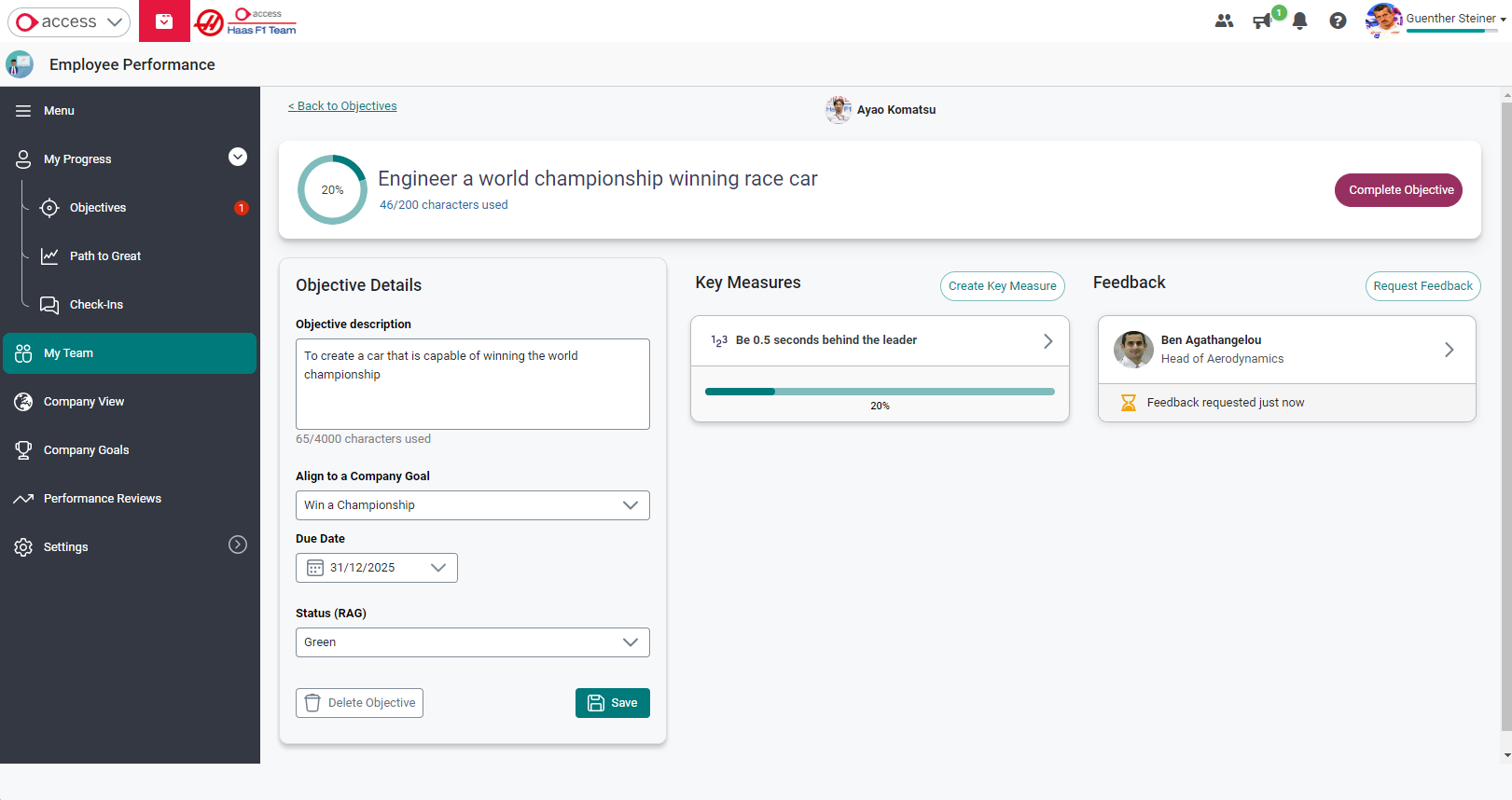Open Performance Reviews from sidebar
The height and width of the screenshot is (800, 1512).
click(102, 499)
